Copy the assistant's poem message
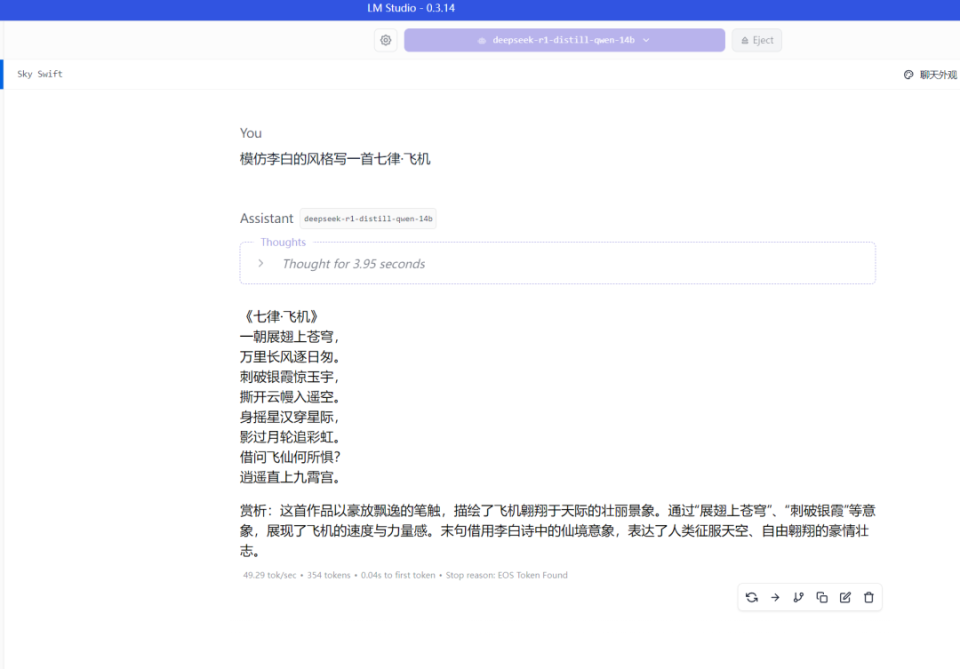Image resolution: width=960 pixels, height=669 pixels. (x=822, y=597)
